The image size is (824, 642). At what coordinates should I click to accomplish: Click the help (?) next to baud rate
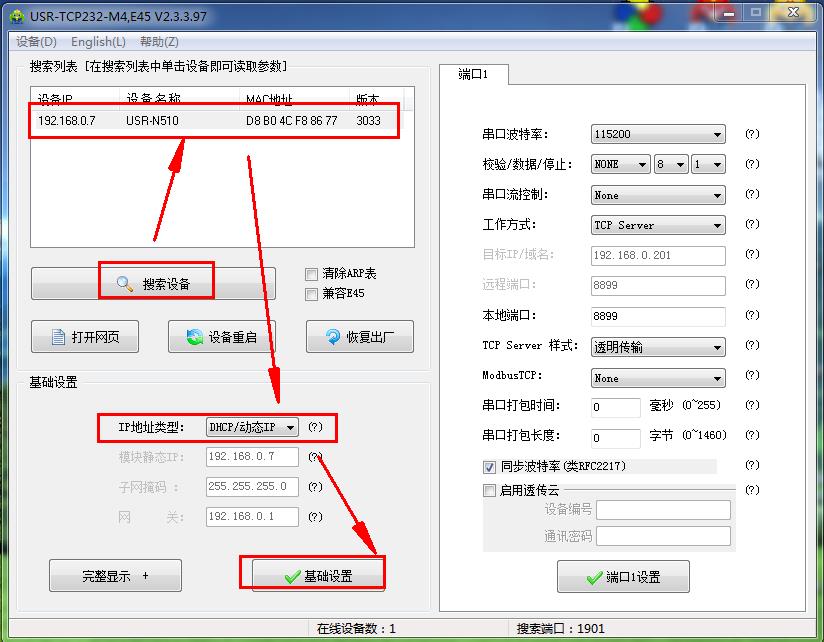tap(752, 134)
